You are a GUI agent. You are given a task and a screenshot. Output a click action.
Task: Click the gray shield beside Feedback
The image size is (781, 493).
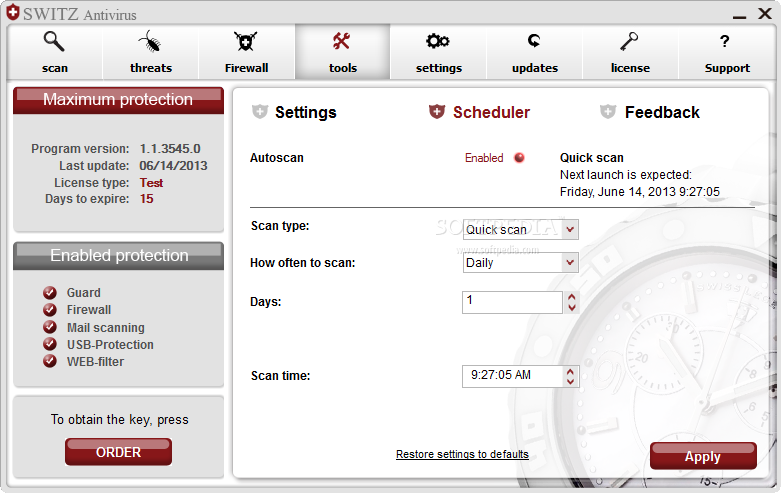point(608,112)
